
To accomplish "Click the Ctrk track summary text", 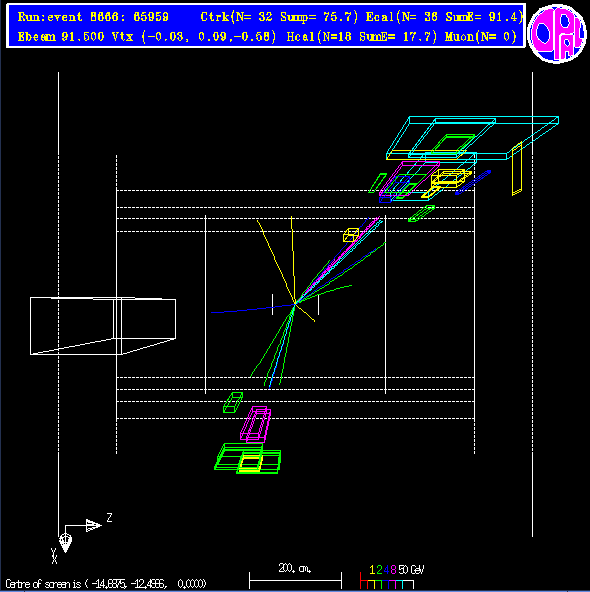I will point(279,17).
